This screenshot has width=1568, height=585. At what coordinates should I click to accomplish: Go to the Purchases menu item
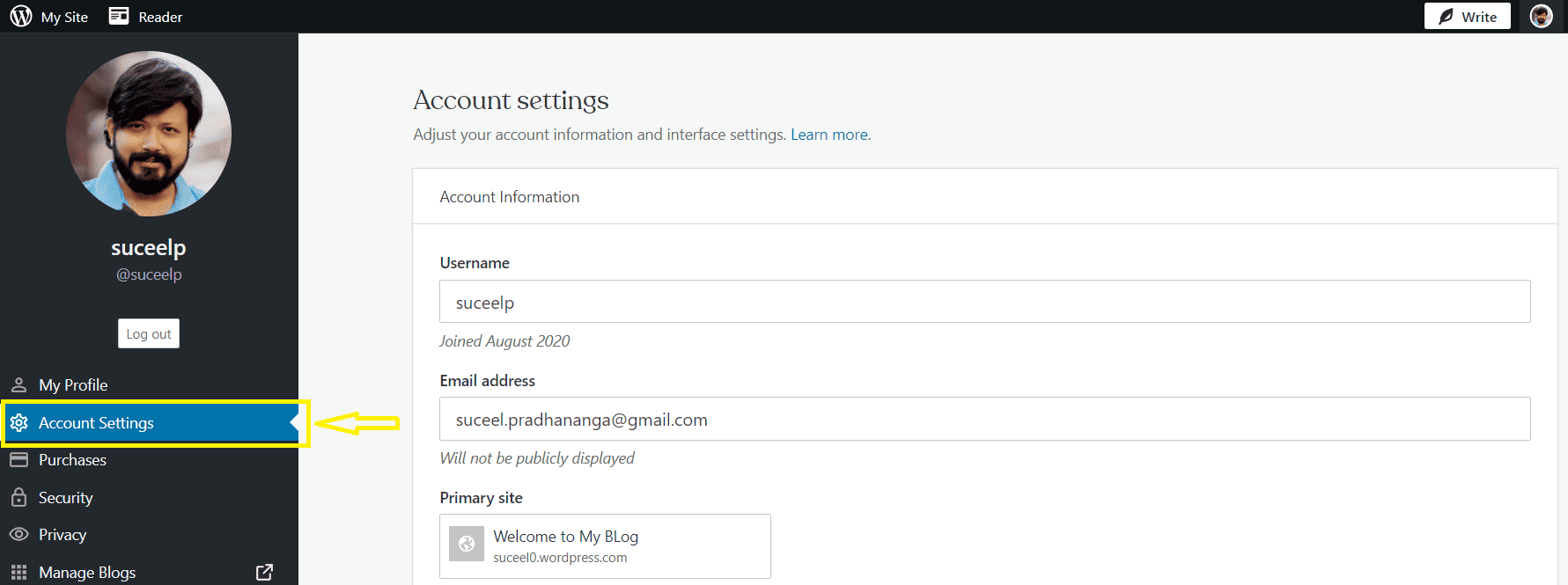pyautogui.click(x=72, y=460)
